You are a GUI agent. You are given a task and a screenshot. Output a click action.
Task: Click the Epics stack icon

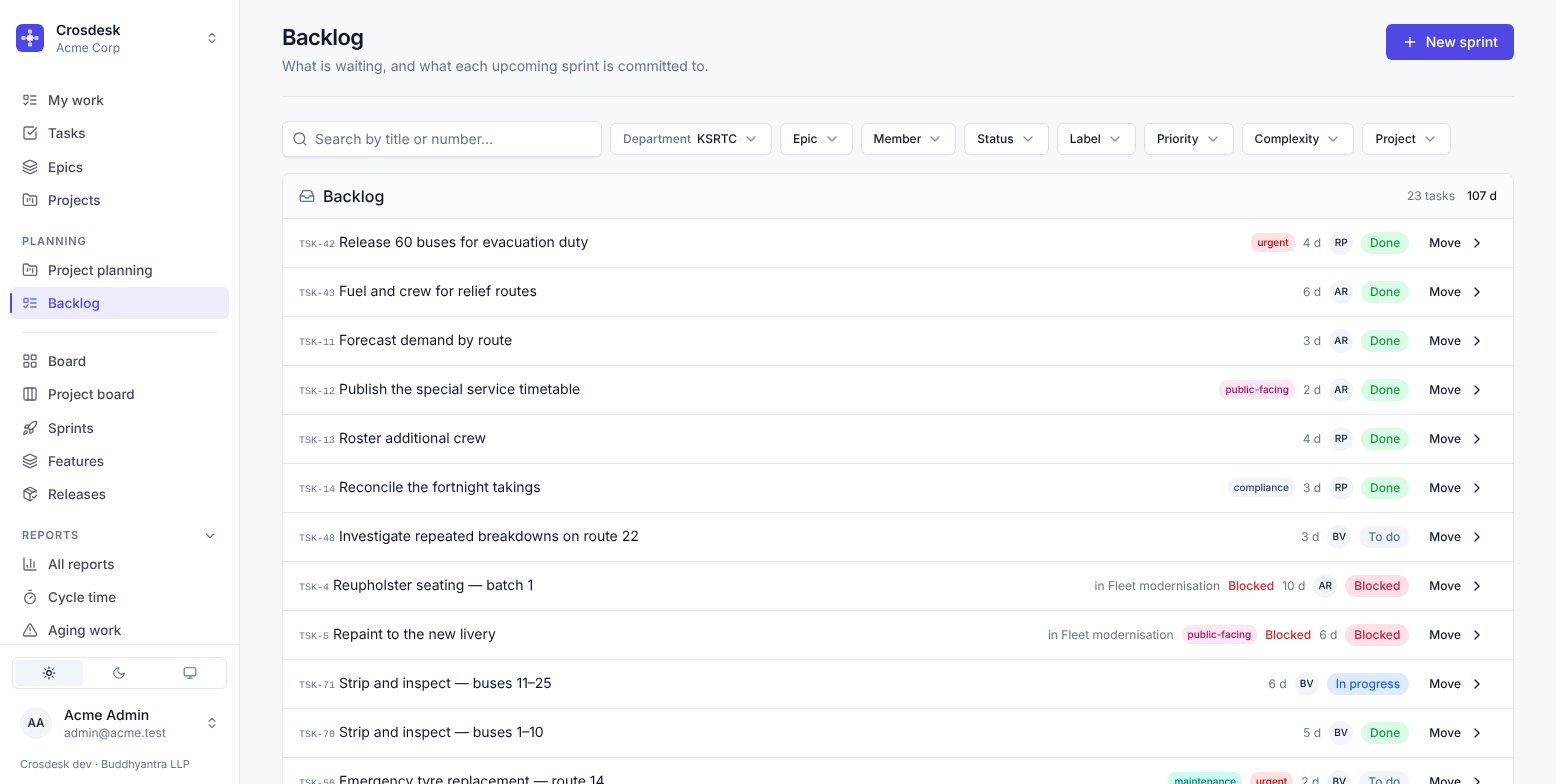30,167
